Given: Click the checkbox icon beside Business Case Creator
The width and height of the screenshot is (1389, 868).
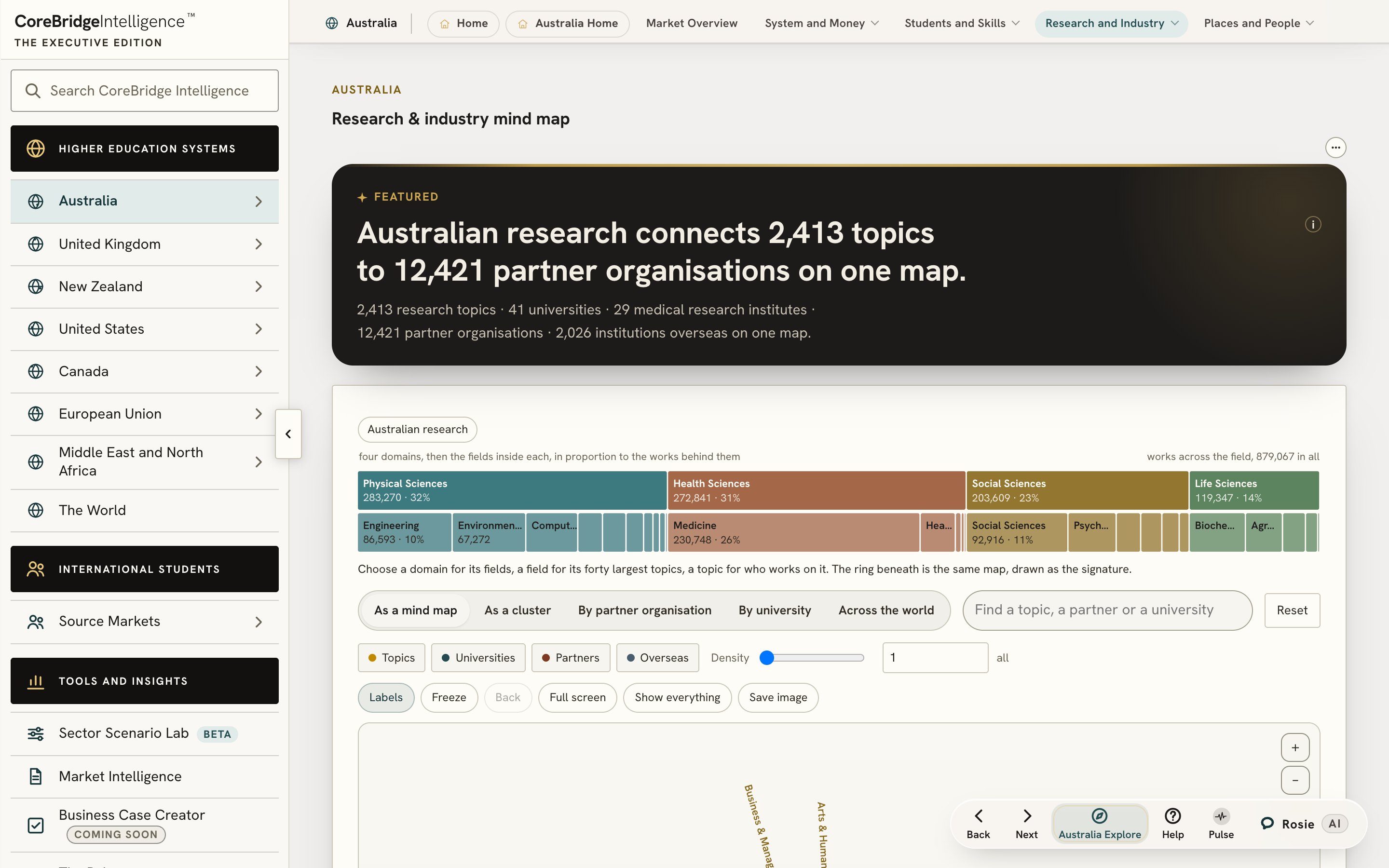Looking at the screenshot, I should click(x=36, y=826).
